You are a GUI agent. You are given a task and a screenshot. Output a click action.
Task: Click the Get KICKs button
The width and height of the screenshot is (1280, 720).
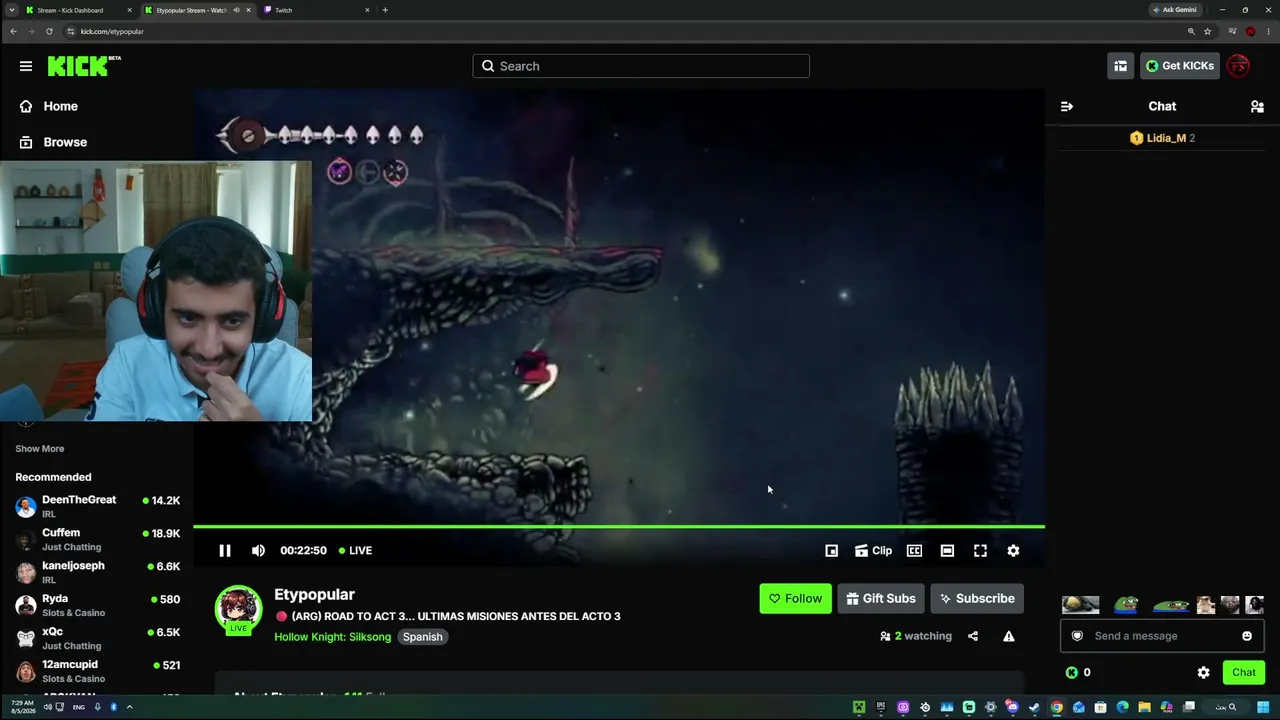pyautogui.click(x=1180, y=66)
